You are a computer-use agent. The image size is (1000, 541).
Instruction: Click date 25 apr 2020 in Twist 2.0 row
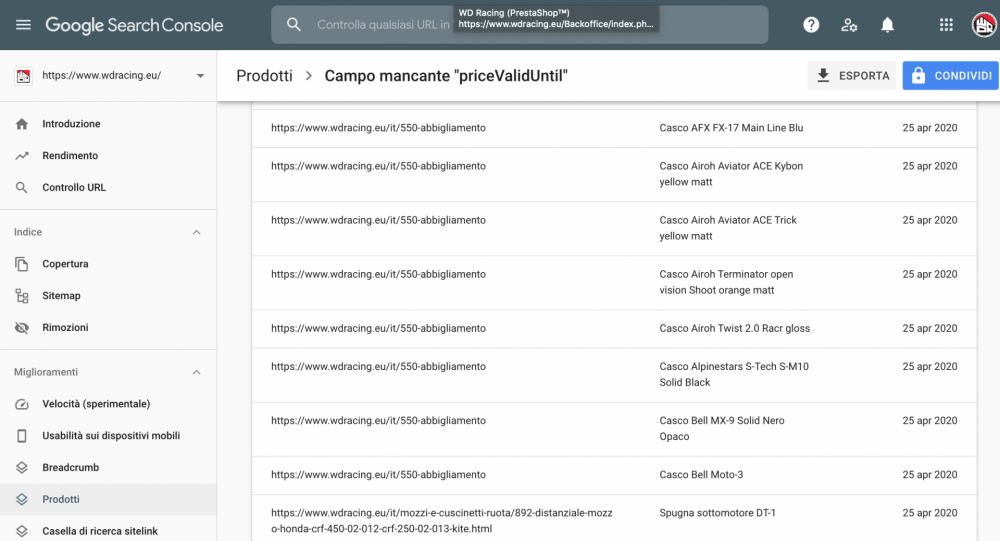point(929,329)
